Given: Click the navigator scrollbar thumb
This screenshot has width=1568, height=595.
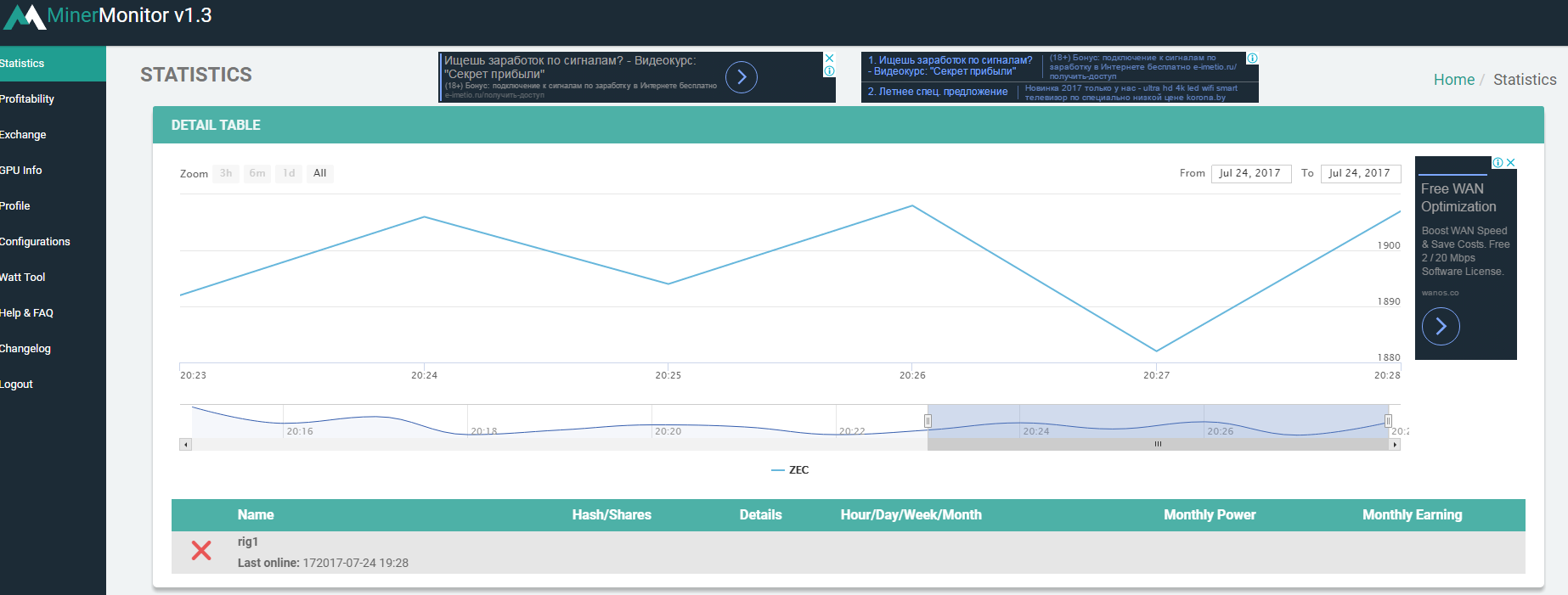Looking at the screenshot, I should pos(1158,444).
